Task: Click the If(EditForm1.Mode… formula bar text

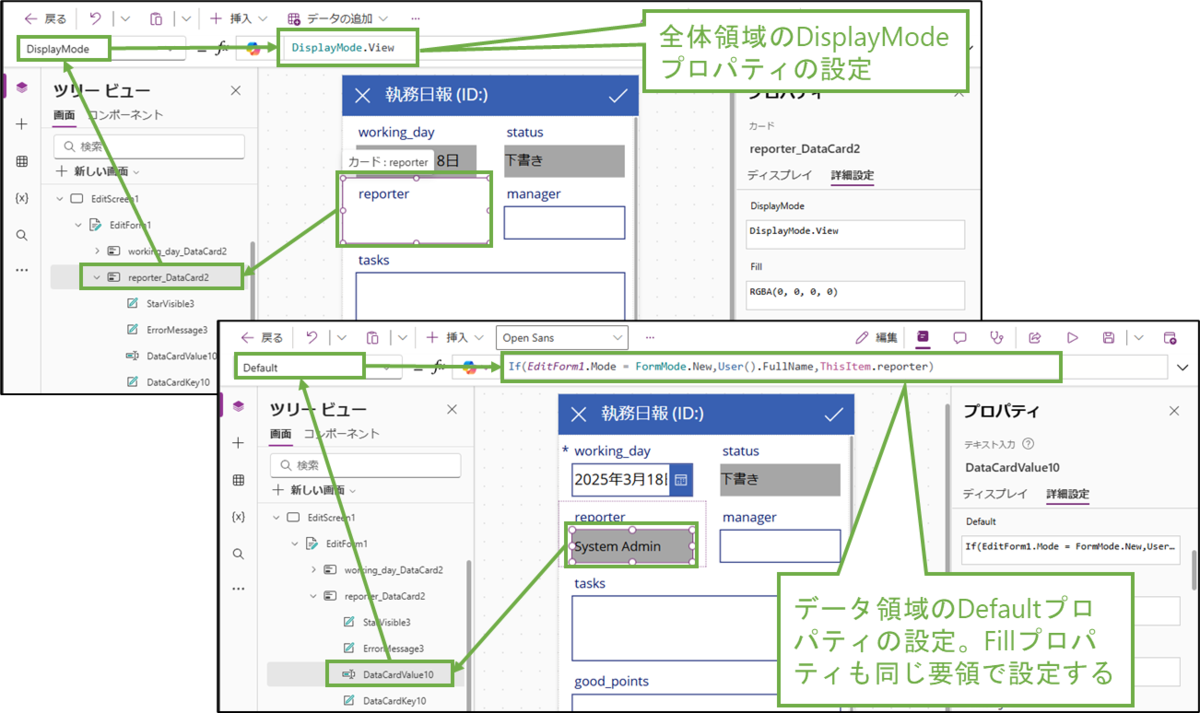Action: coord(720,367)
